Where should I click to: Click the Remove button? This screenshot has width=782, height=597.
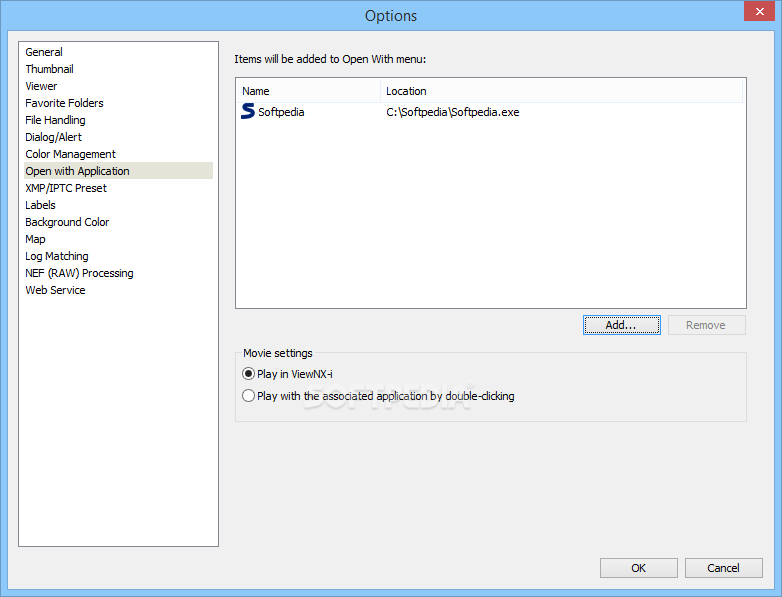pyautogui.click(x=706, y=325)
